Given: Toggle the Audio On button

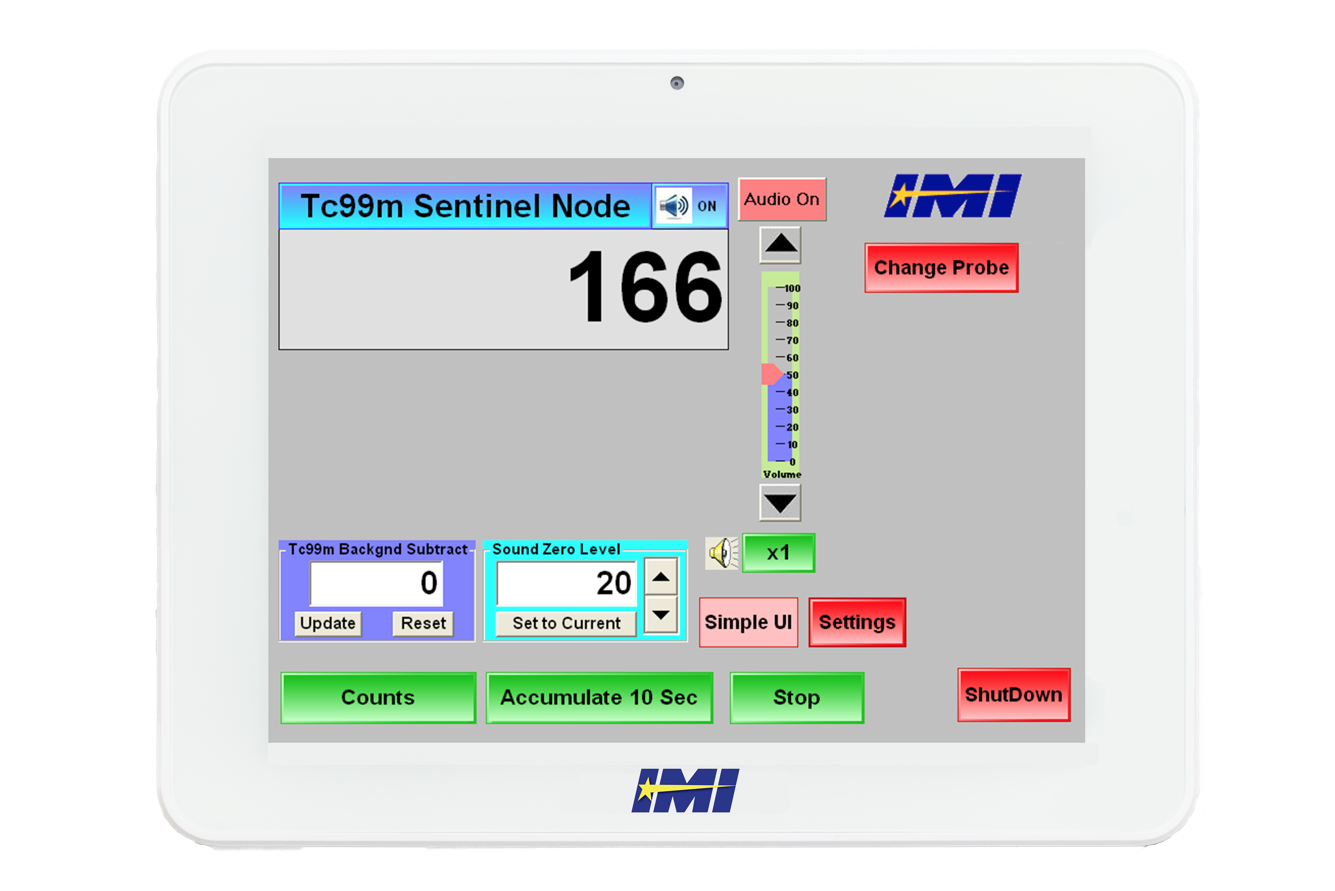Looking at the screenshot, I should pos(782,199).
